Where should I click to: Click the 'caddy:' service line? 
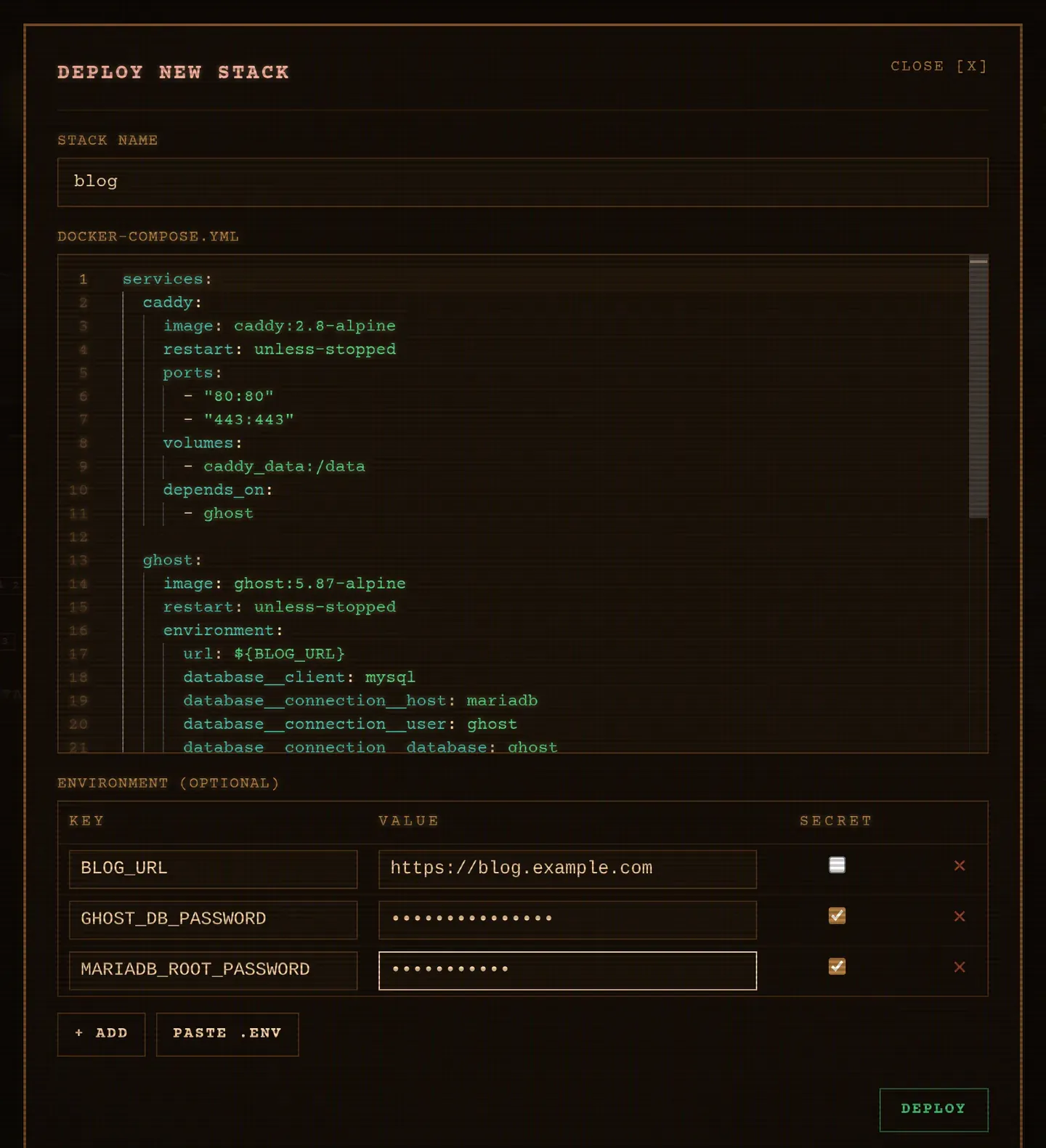tap(172, 302)
